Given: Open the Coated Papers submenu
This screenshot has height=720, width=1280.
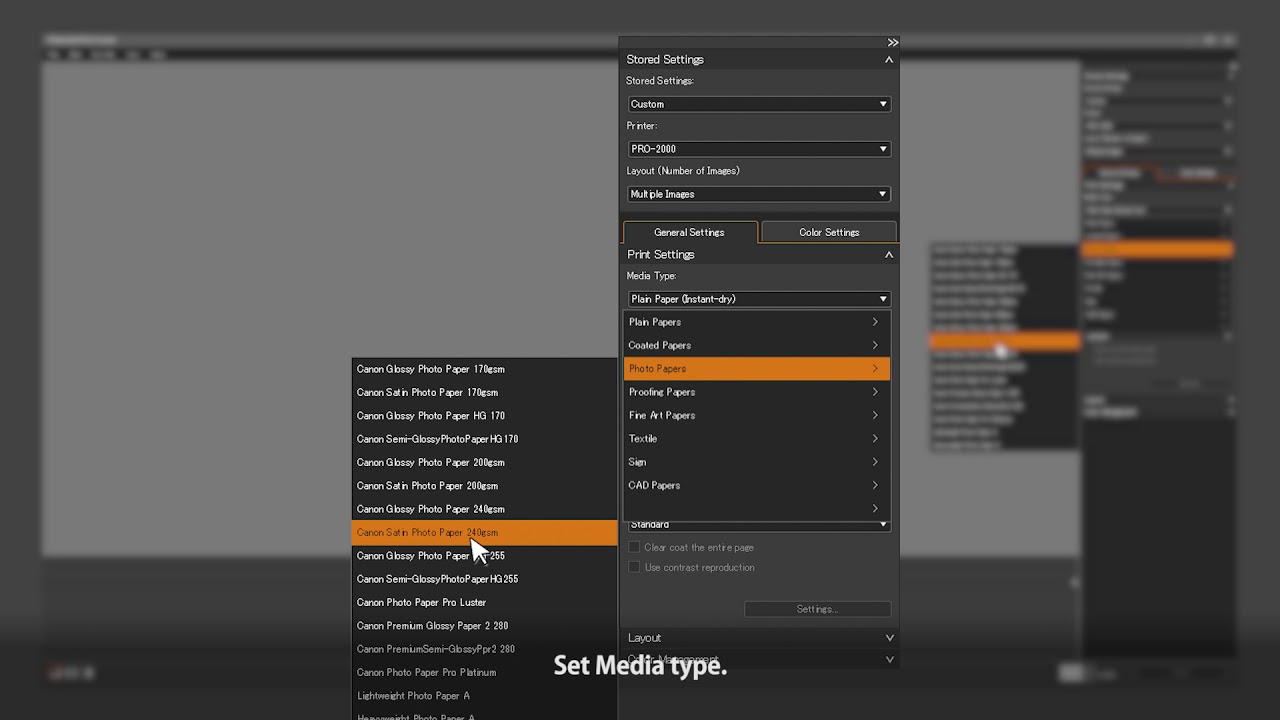Looking at the screenshot, I should tap(756, 345).
